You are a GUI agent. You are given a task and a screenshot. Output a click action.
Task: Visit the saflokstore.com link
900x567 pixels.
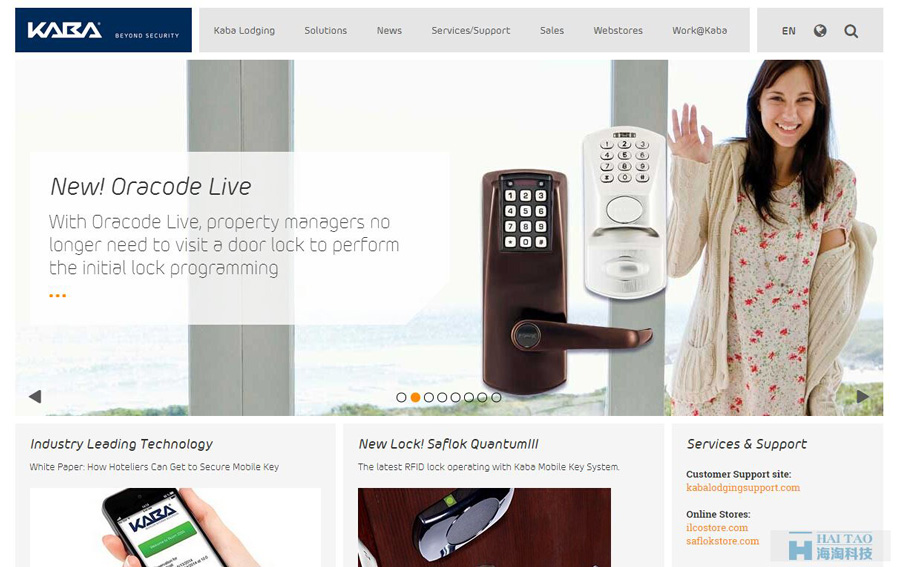tap(722, 541)
